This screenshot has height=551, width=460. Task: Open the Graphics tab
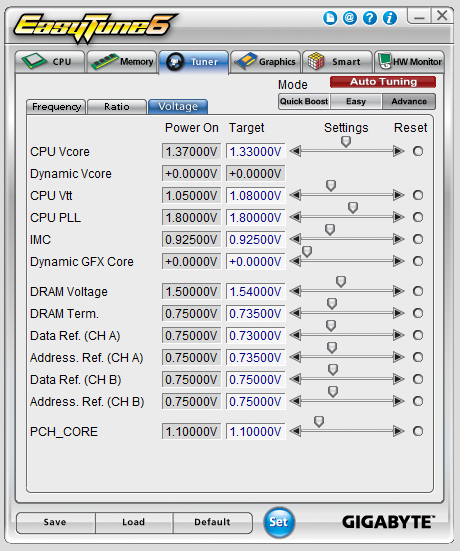coord(266,62)
